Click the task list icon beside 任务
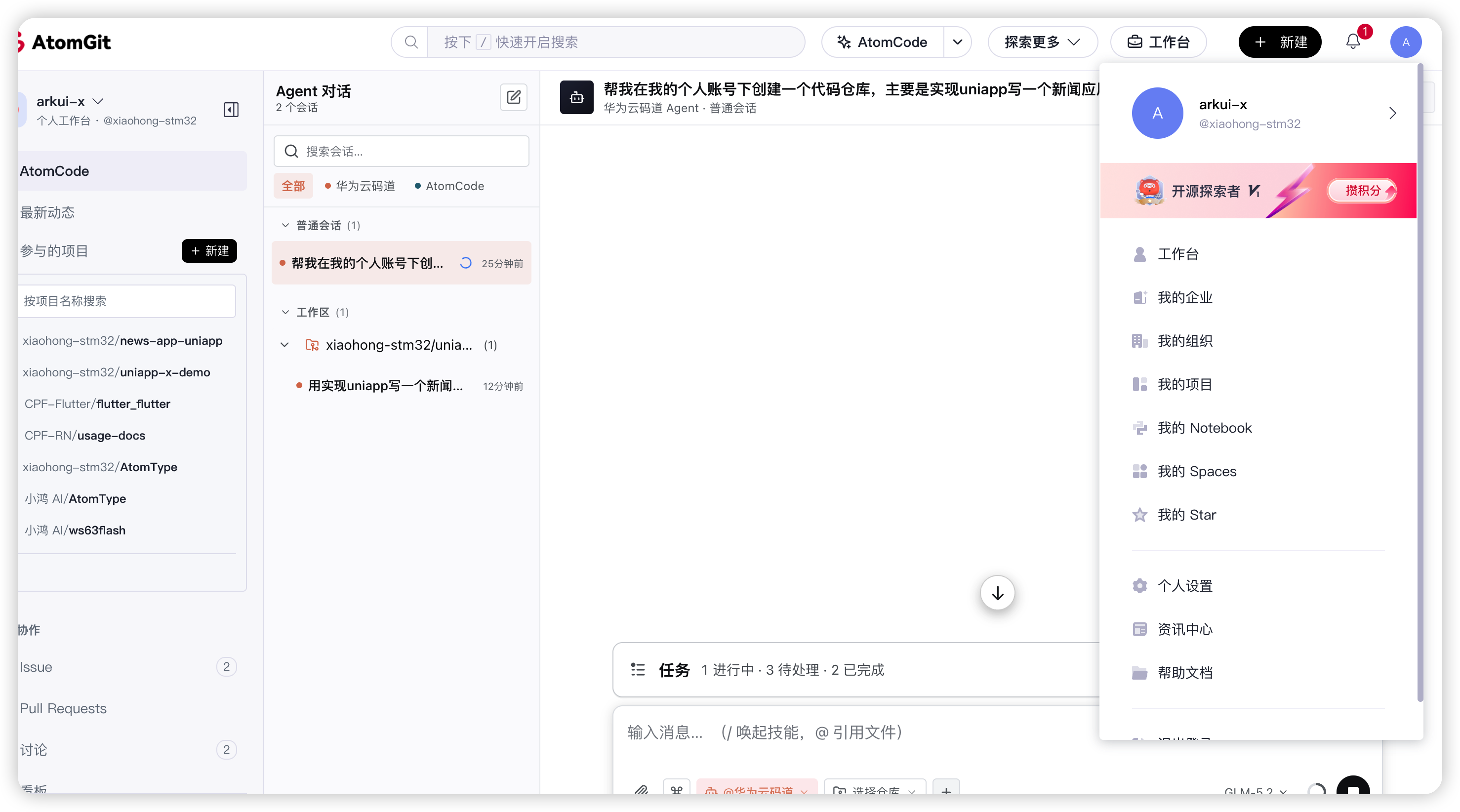 coord(638,670)
